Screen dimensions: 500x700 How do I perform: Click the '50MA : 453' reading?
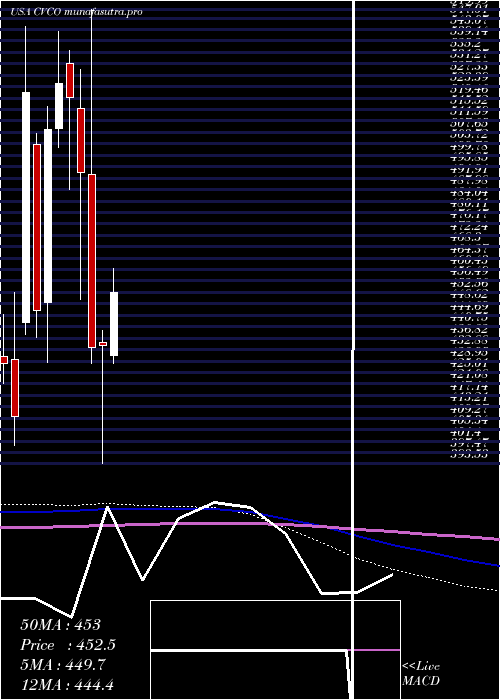[x=62, y=625]
